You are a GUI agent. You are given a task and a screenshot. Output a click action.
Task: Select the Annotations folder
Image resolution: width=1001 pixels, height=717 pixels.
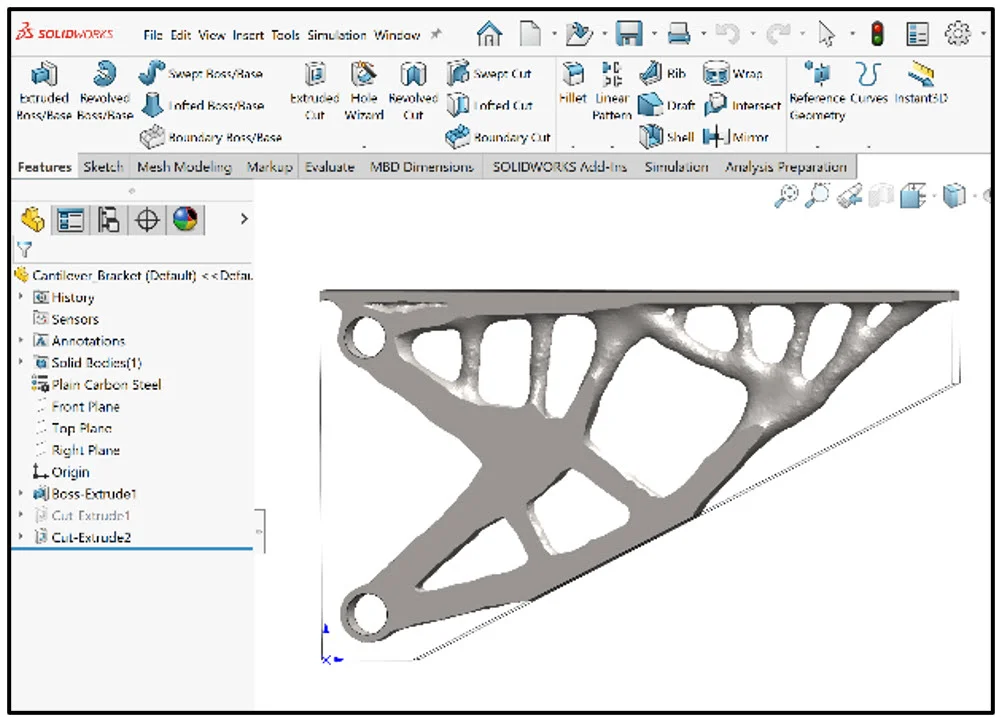[x=90, y=340]
